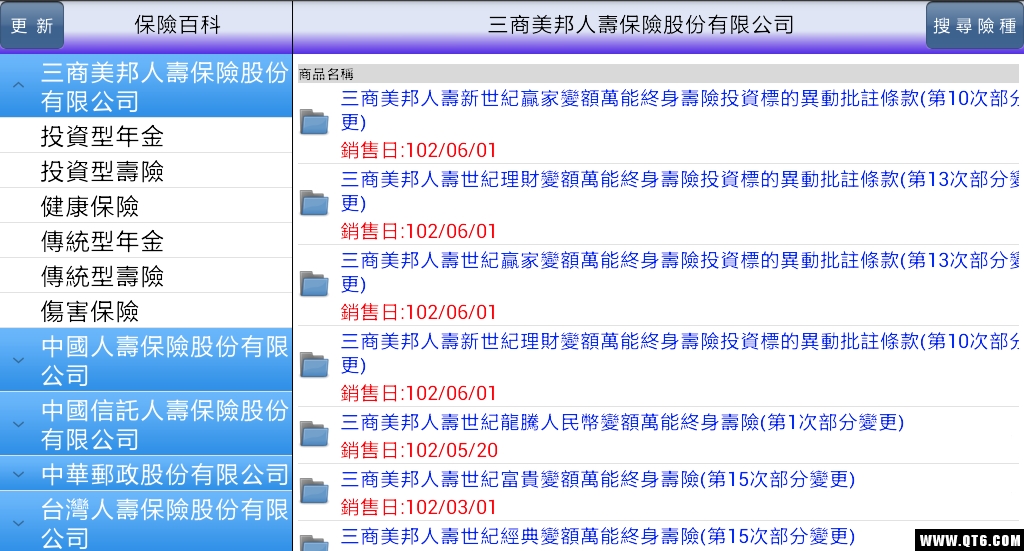Open 三商美邦人壽新世紀贏家變額萬能終身壽險 product link
Viewport: 1024px width, 551px height.
point(679,110)
